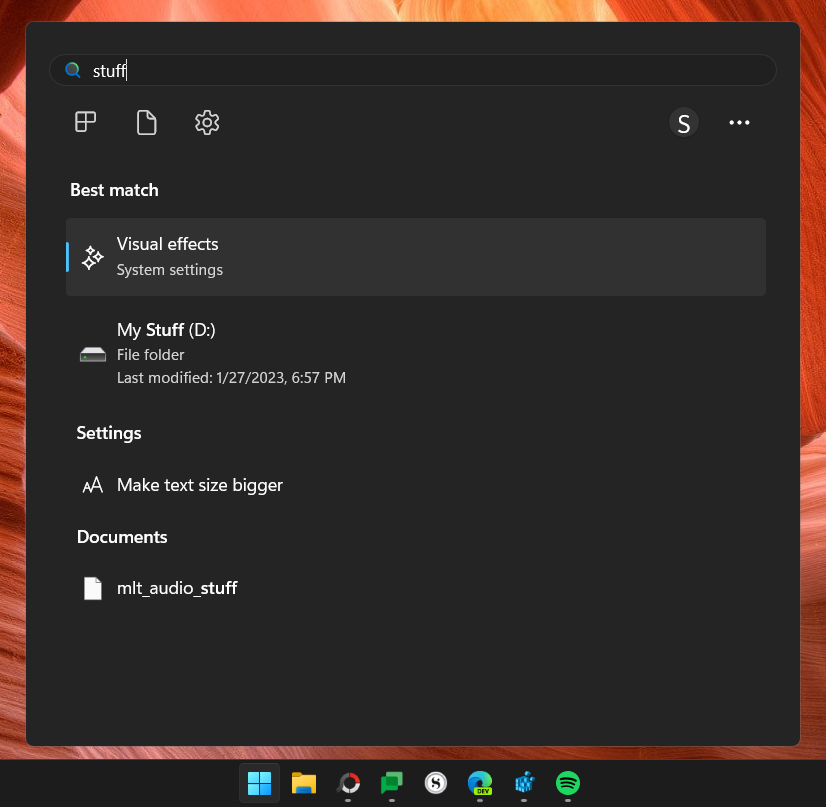Open the Make text size bigger icon
Image resolution: width=826 pixels, height=807 pixels.
(x=92, y=484)
